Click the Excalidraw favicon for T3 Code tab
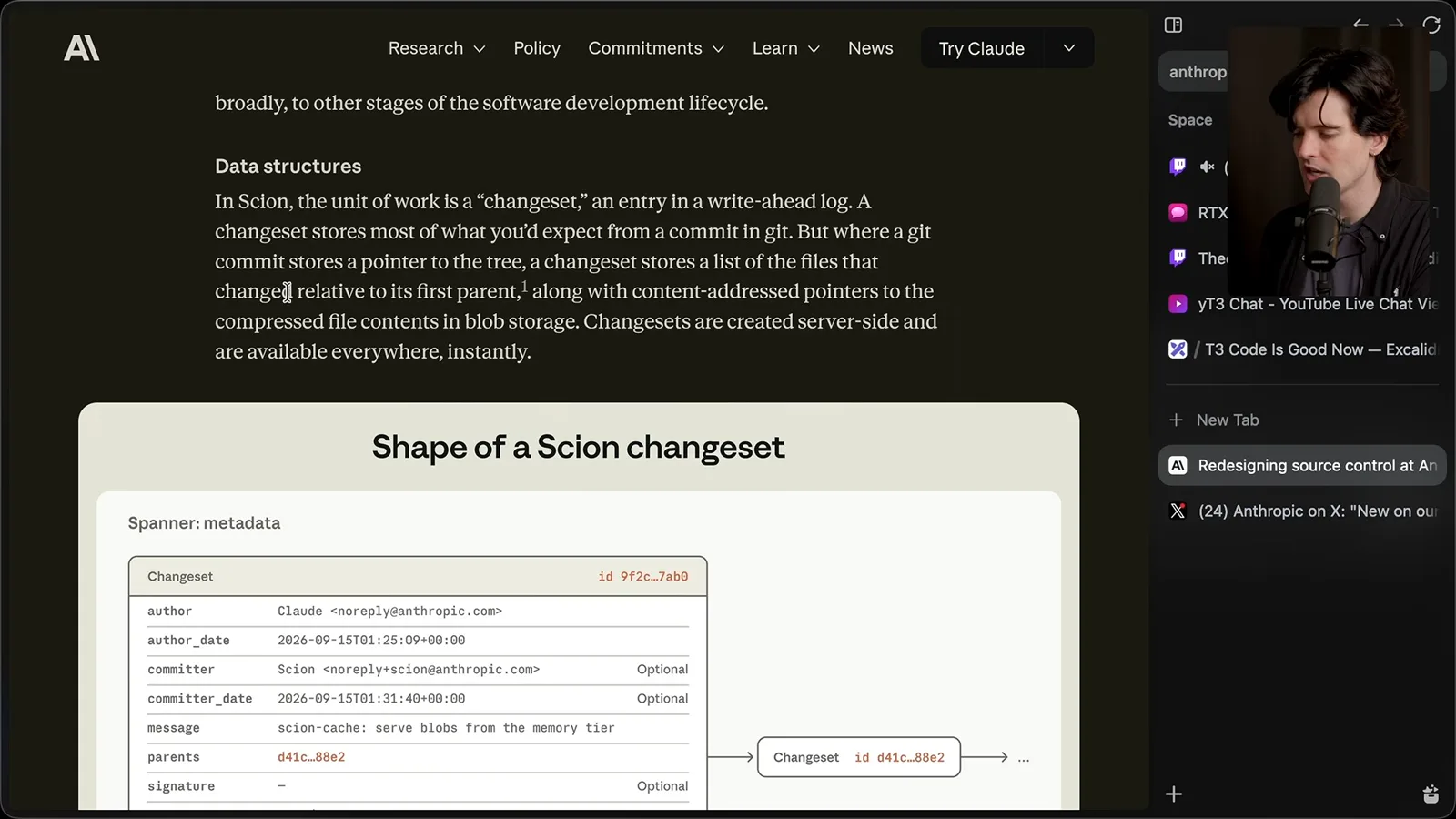This screenshot has height=819, width=1456. point(1178,349)
